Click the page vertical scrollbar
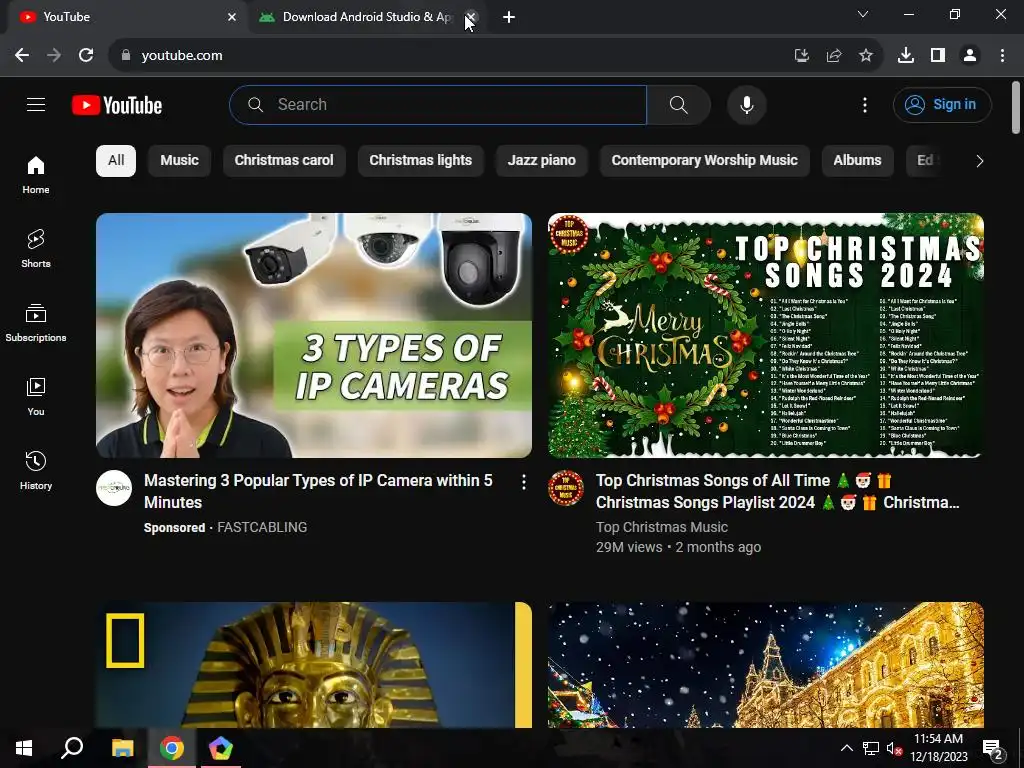The width and height of the screenshot is (1024, 768). 1016,107
